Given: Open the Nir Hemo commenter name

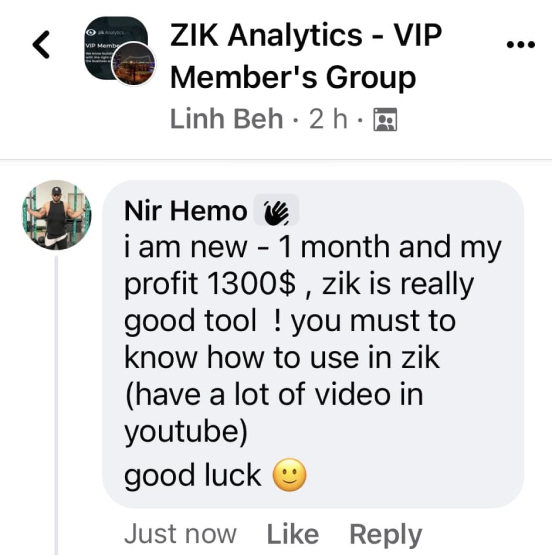Looking at the screenshot, I should click(x=186, y=211).
